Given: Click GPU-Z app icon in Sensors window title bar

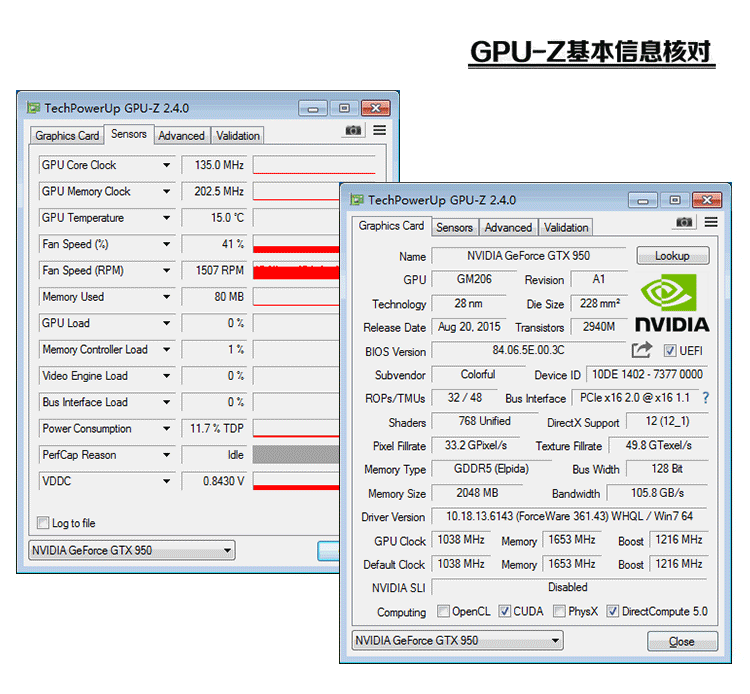Looking at the screenshot, I should pos(33,108).
